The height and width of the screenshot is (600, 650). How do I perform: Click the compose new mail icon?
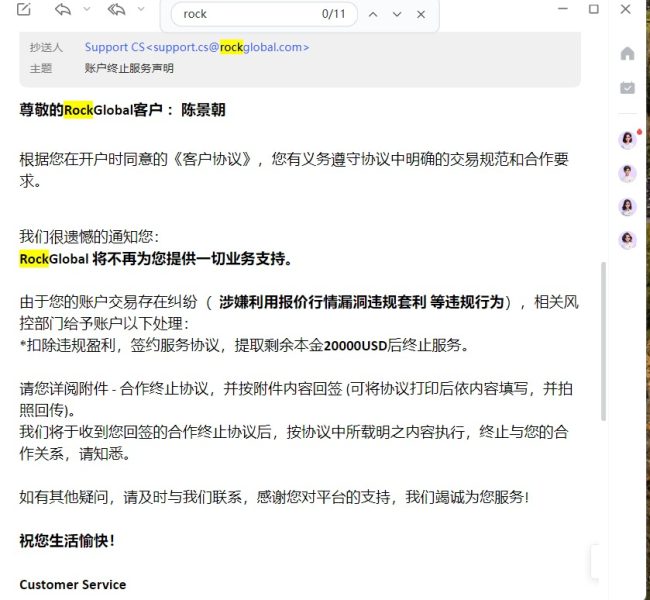click(24, 9)
